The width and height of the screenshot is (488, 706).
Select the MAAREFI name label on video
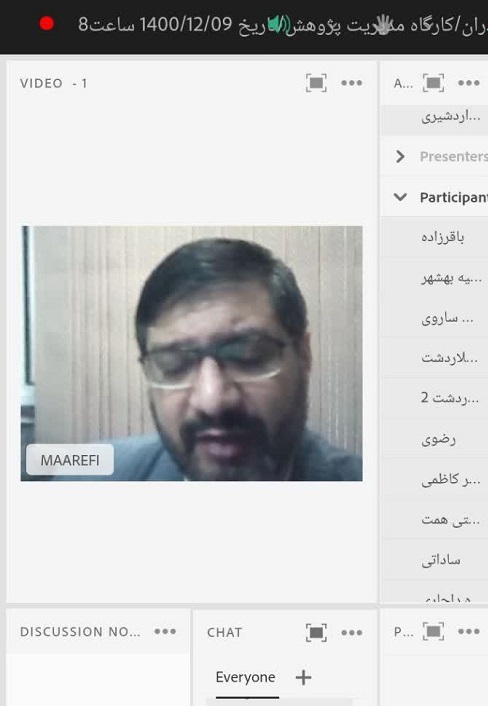70,460
